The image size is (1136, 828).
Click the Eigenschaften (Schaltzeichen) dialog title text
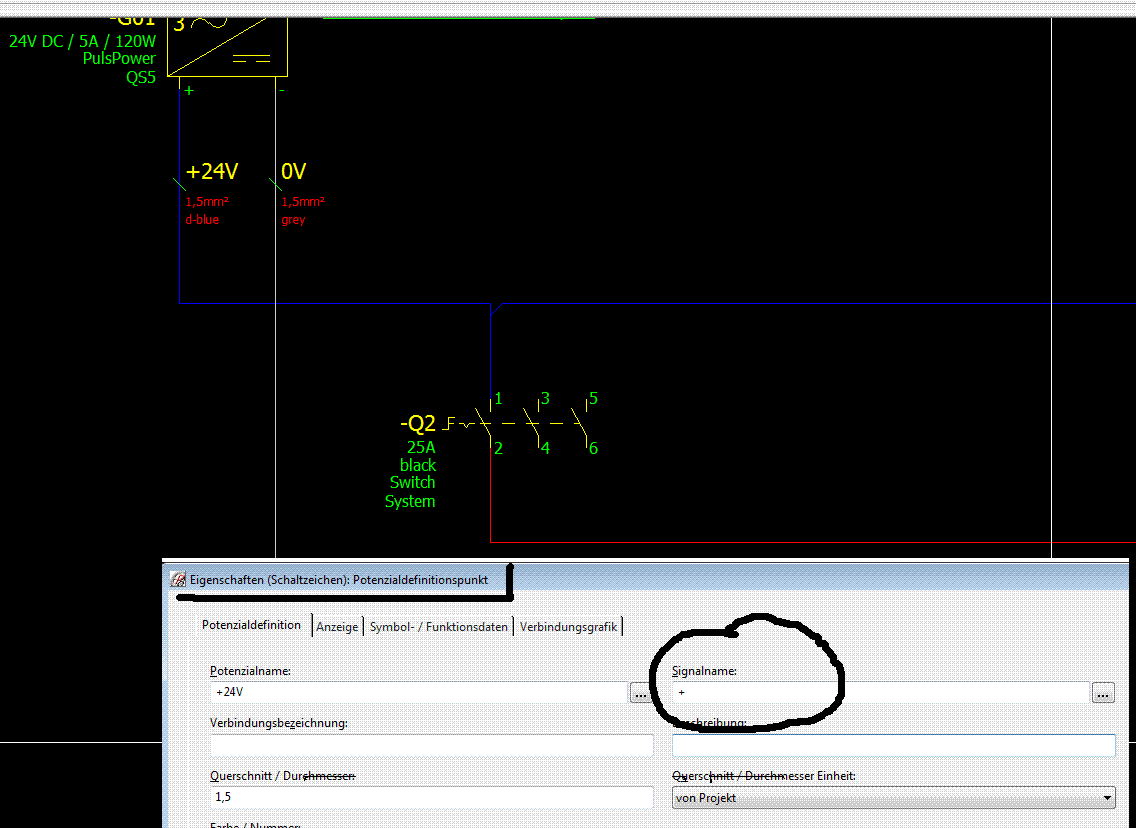pyautogui.click(x=339, y=580)
